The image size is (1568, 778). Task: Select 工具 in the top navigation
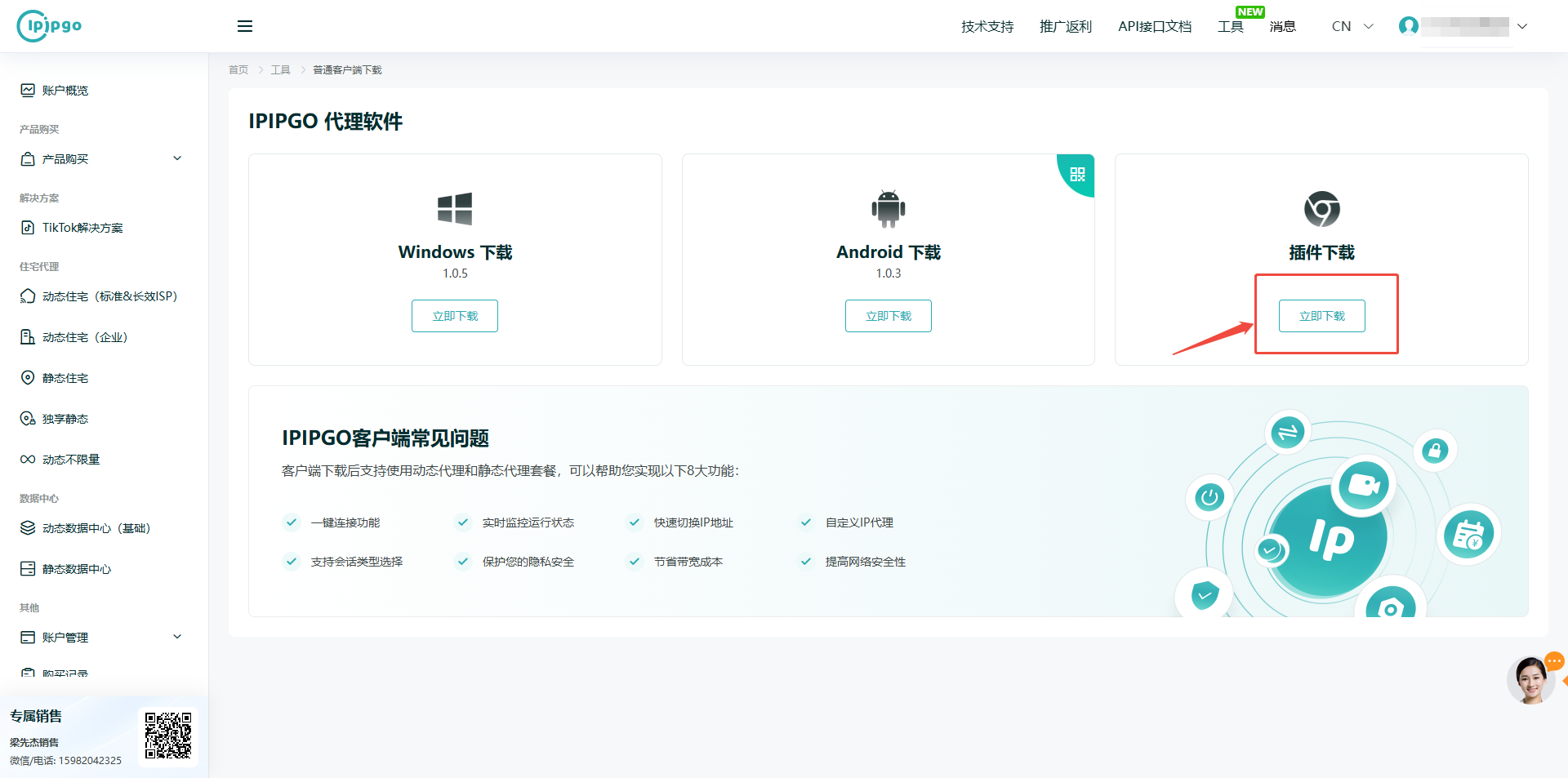coord(1231,25)
